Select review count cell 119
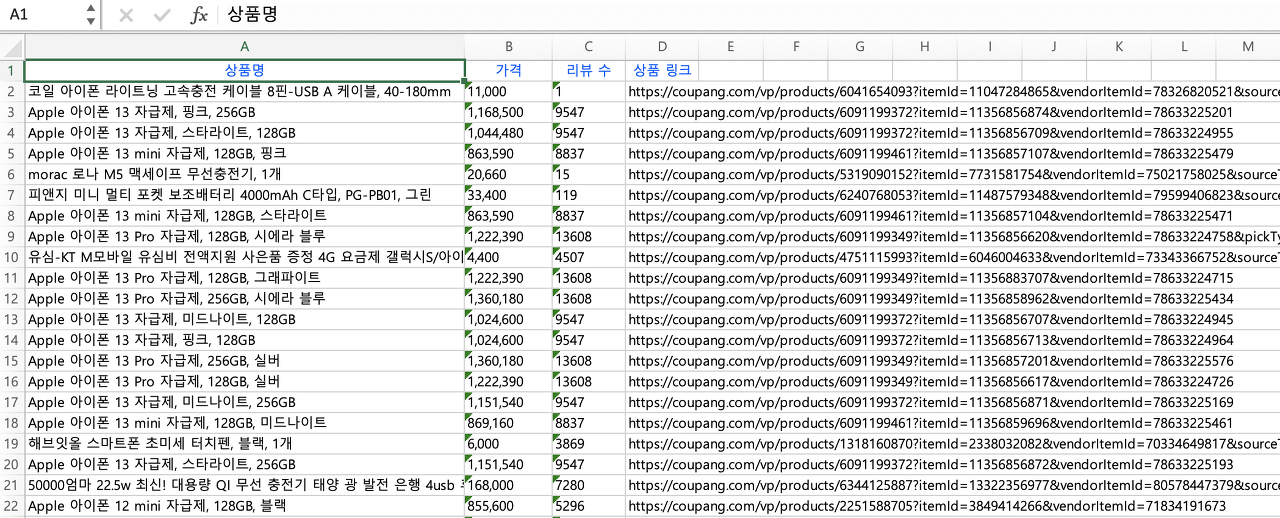This screenshot has width=1280, height=518. pos(589,195)
